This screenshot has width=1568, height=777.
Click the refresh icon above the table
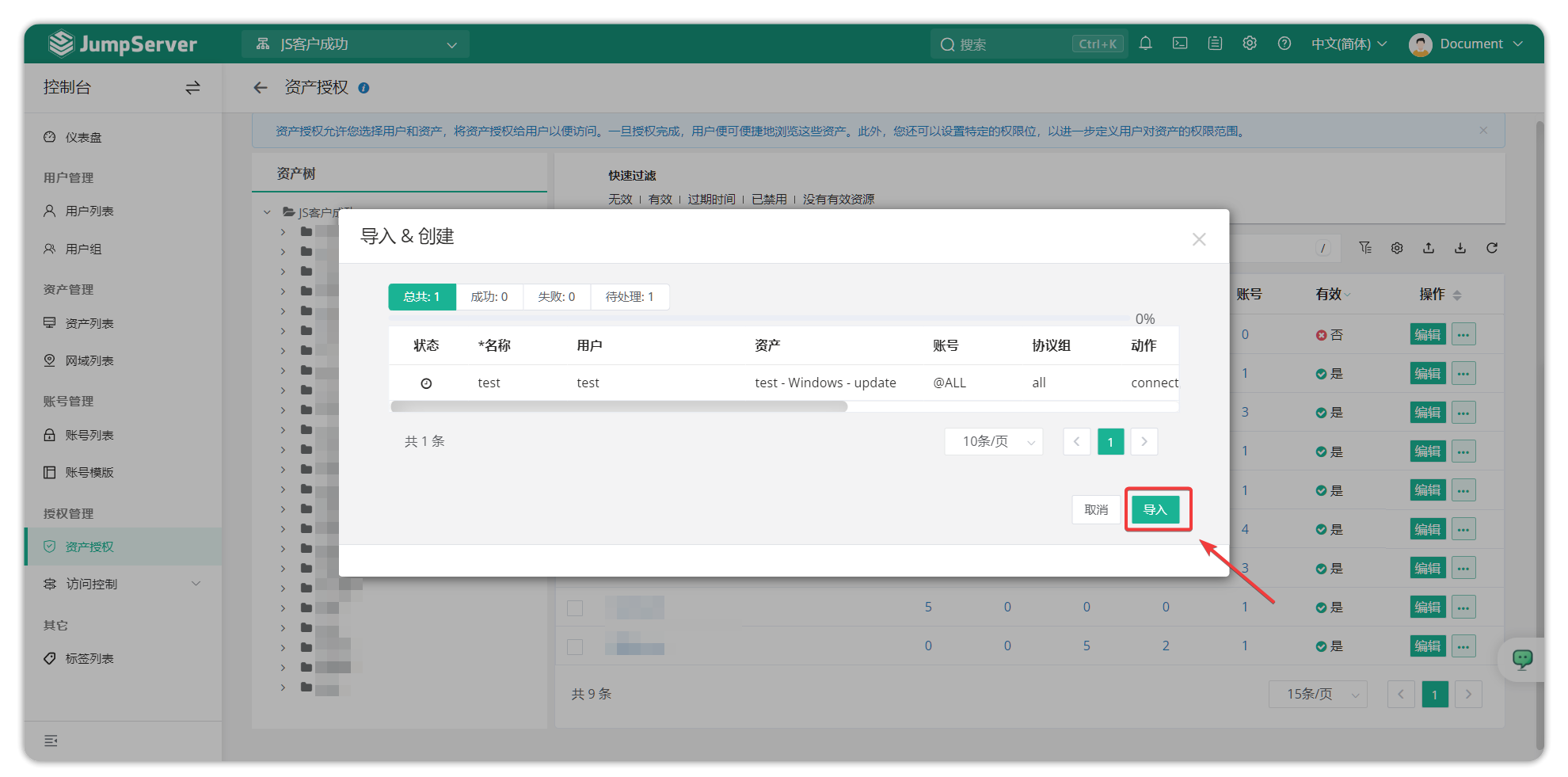click(x=1492, y=248)
